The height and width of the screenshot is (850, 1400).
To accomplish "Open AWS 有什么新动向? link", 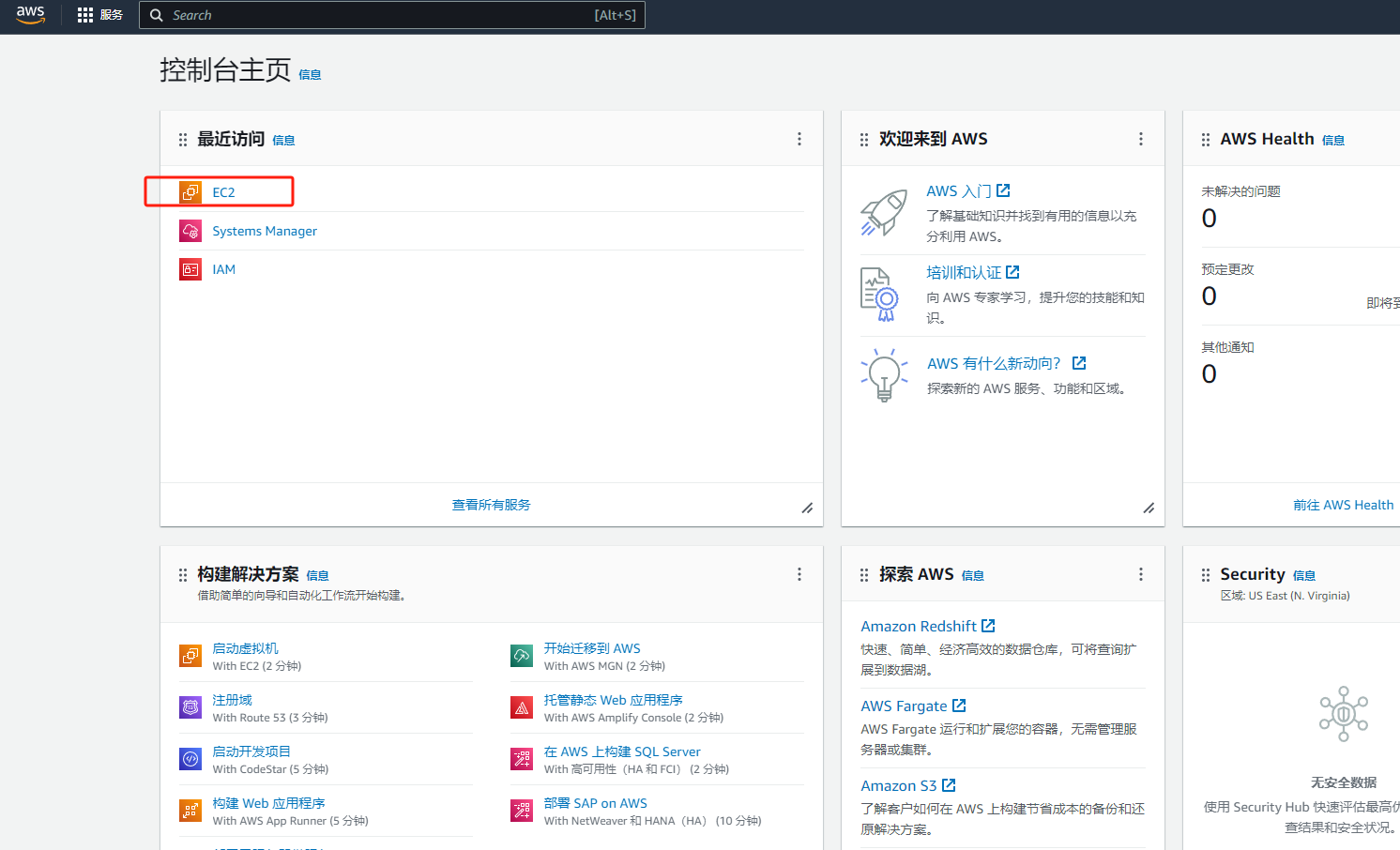I will tap(1006, 363).
